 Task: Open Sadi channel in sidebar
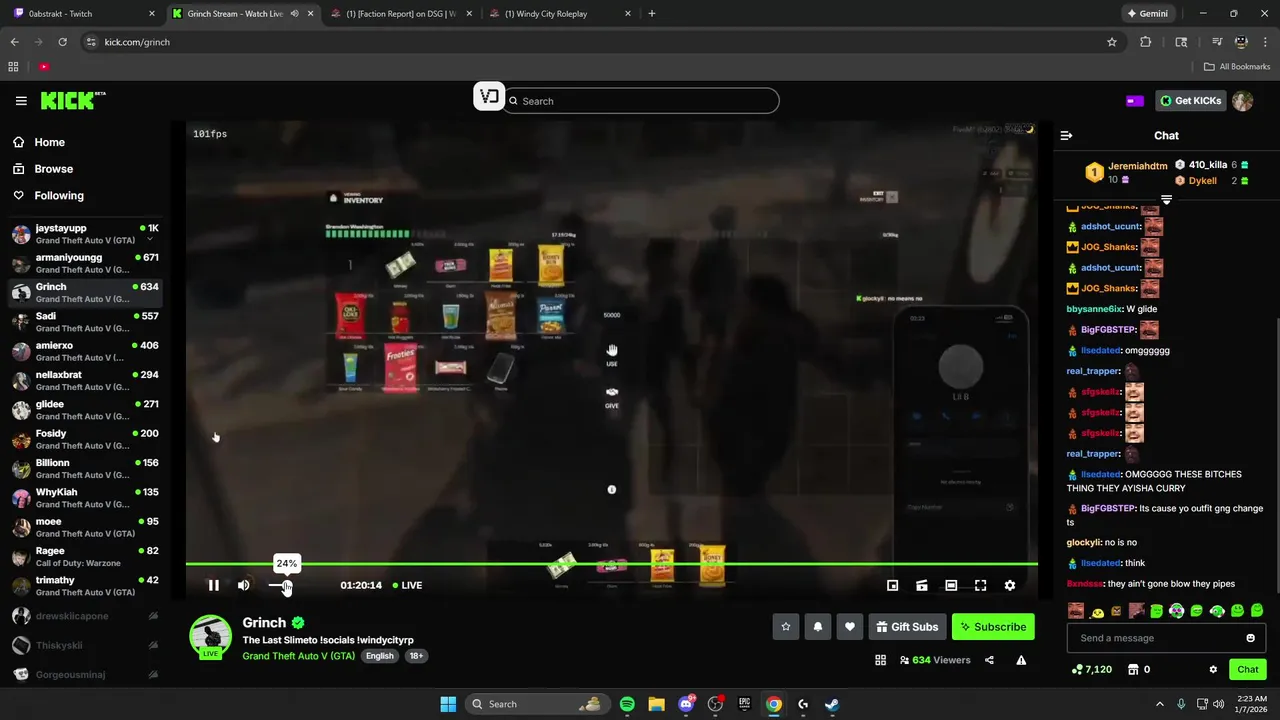pos(85,322)
